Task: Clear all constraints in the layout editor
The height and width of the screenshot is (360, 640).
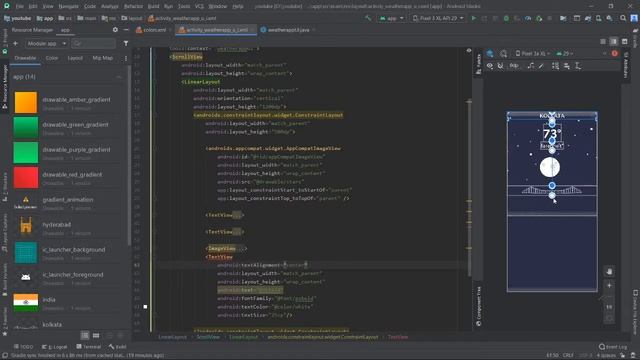Action: (x=530, y=66)
